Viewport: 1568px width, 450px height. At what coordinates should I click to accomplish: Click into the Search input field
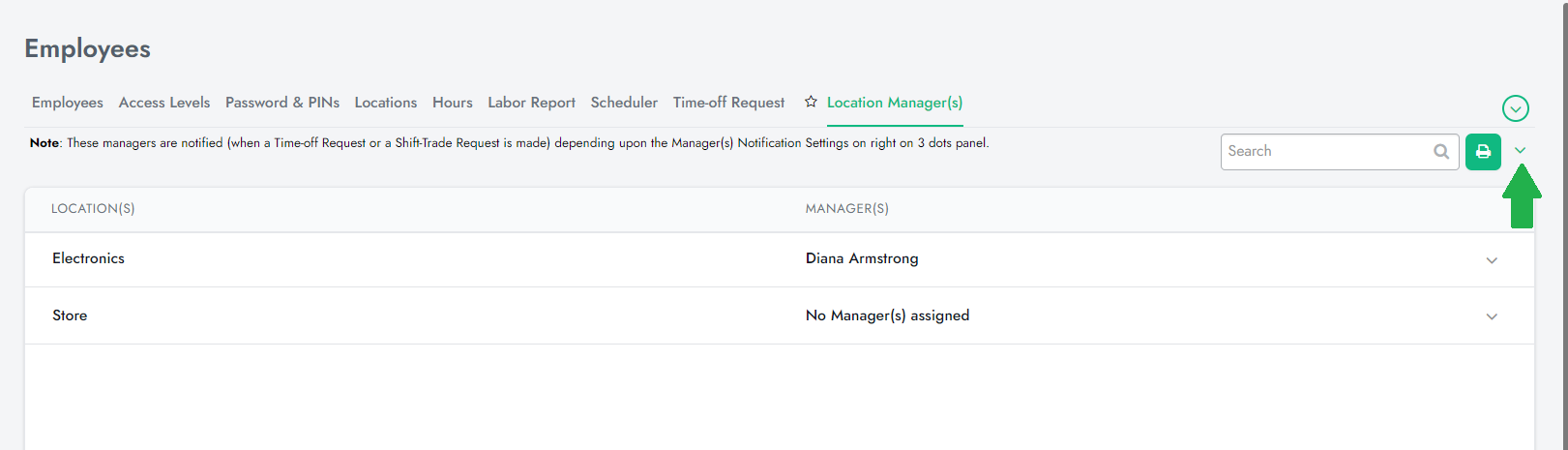(x=1327, y=152)
